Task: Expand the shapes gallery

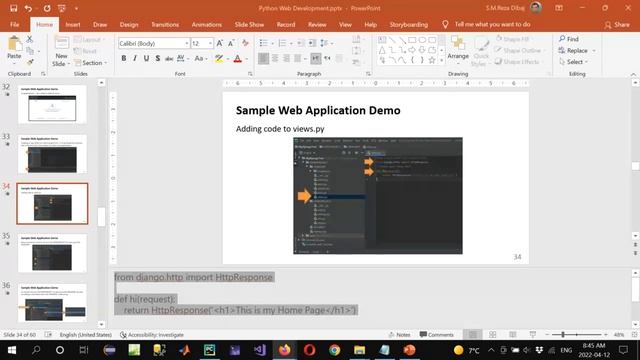Action: (441, 61)
